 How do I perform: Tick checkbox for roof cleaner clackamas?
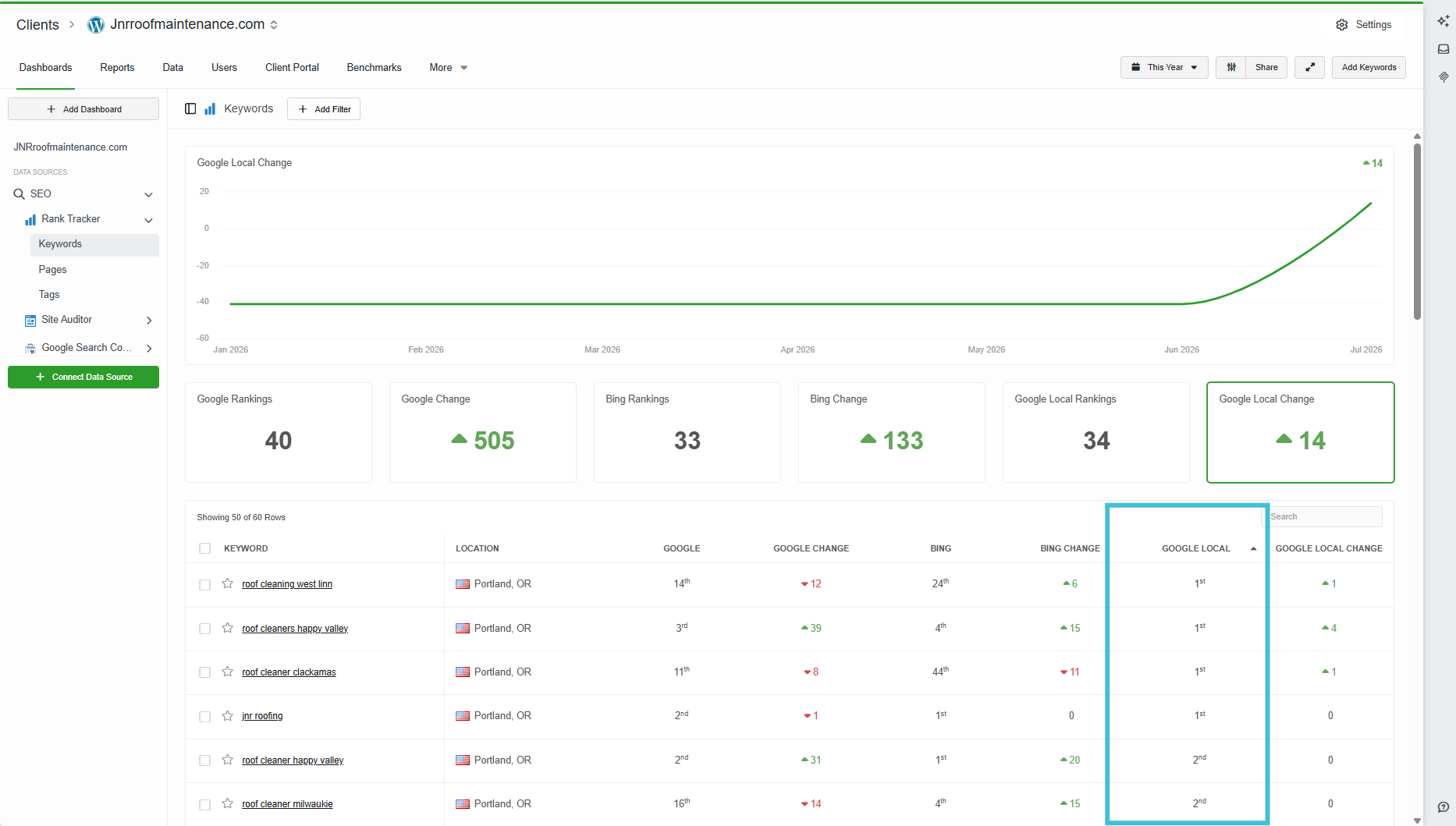[204, 672]
